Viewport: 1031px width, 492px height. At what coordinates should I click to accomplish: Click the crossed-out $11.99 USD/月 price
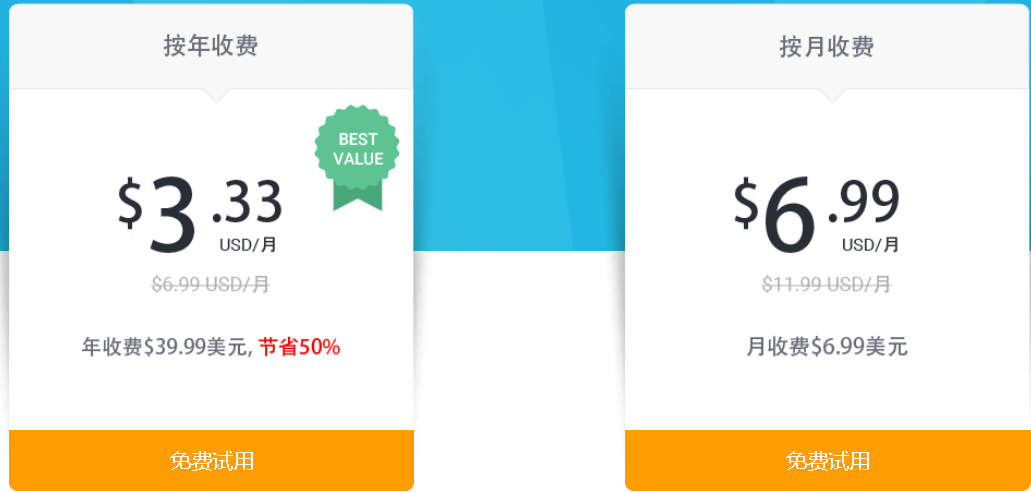pyautogui.click(x=826, y=284)
